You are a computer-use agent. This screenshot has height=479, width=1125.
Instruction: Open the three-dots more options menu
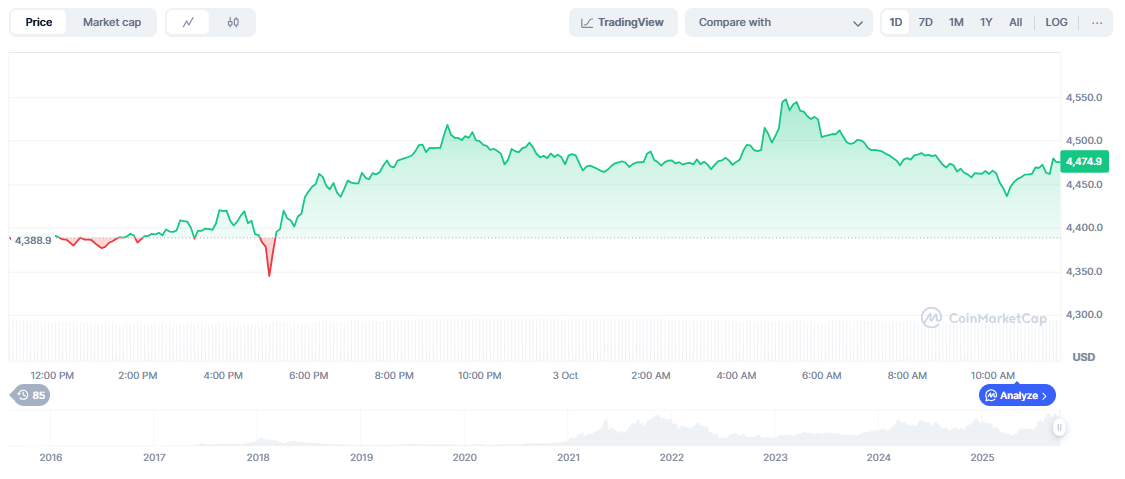1097,22
